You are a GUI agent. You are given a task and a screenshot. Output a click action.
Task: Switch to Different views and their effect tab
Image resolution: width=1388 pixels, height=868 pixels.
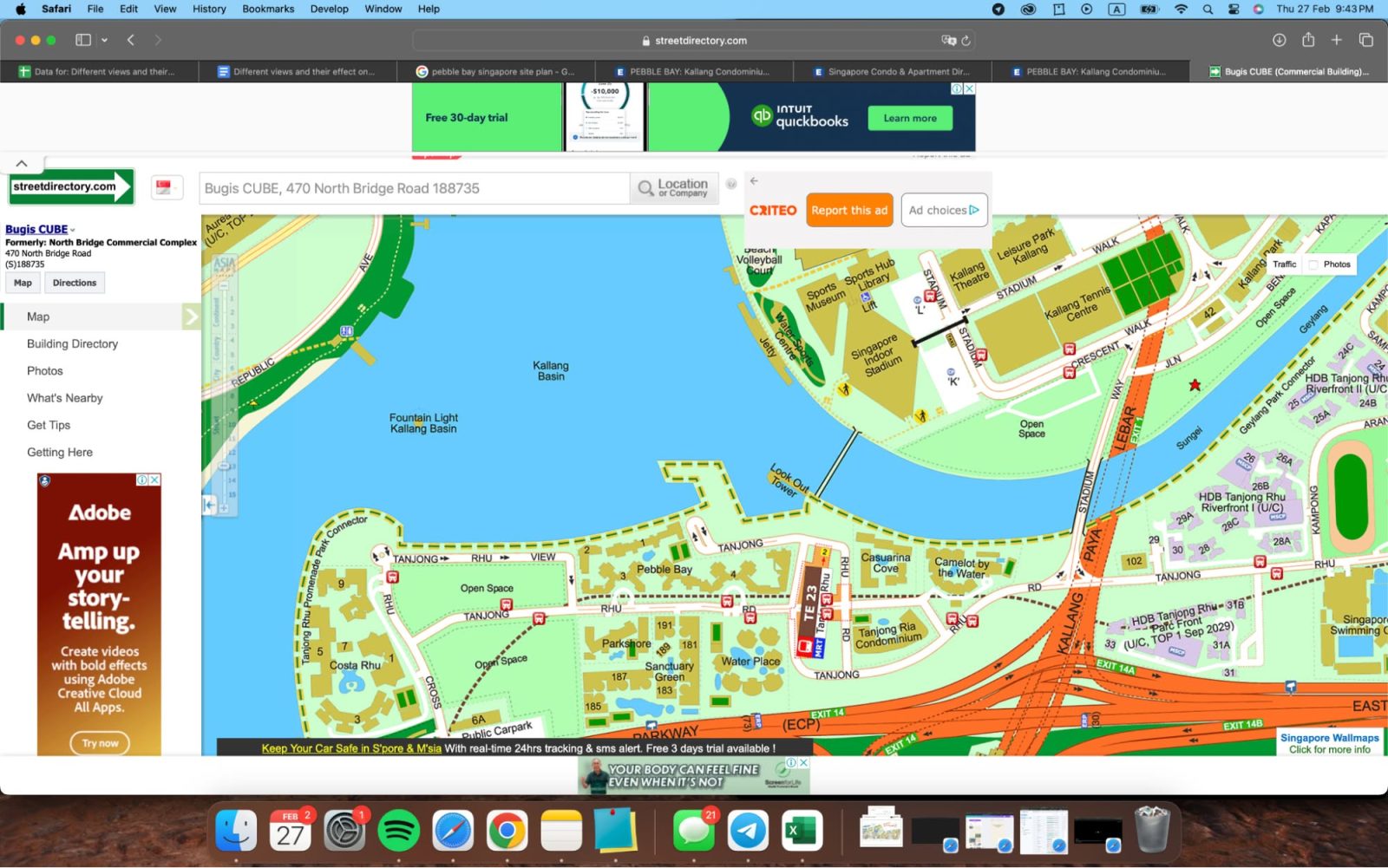298,72
